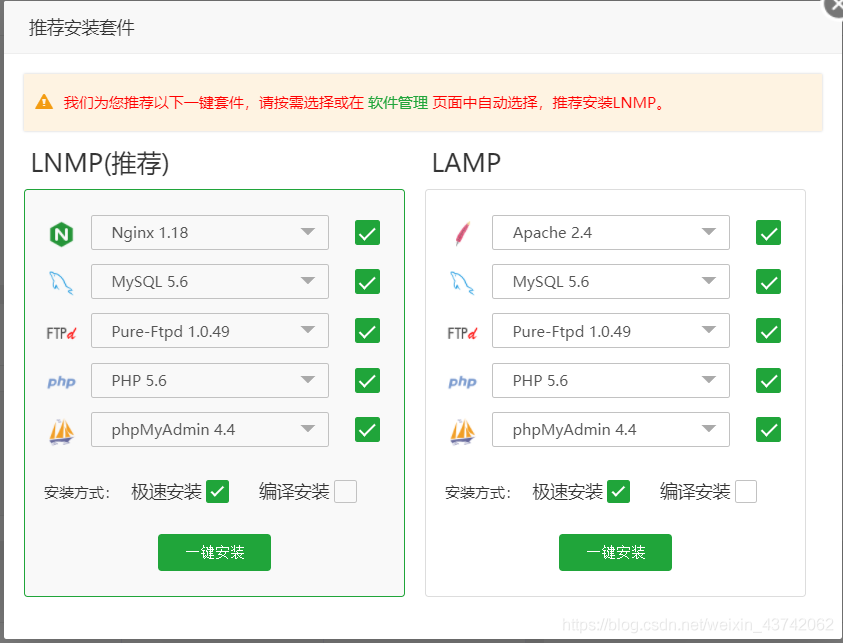Open the Apache 2.4 version dropdown
Image resolution: width=843 pixels, height=643 pixels.
point(611,232)
